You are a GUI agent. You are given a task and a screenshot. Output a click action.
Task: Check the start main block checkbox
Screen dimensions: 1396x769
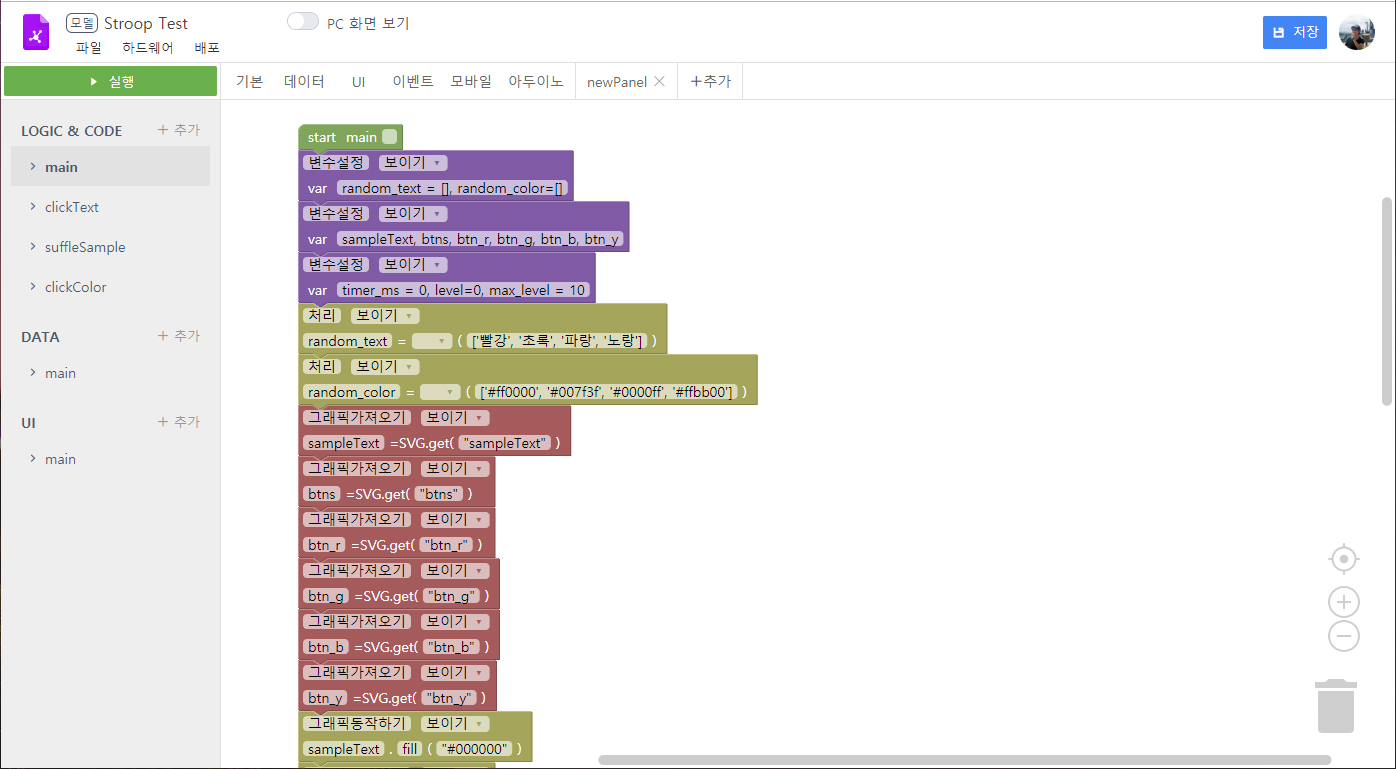pos(390,137)
